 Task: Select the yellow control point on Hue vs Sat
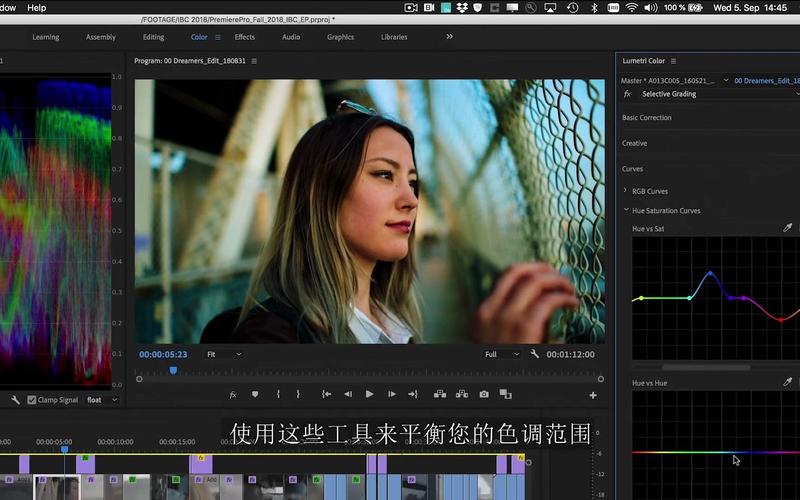(641, 298)
